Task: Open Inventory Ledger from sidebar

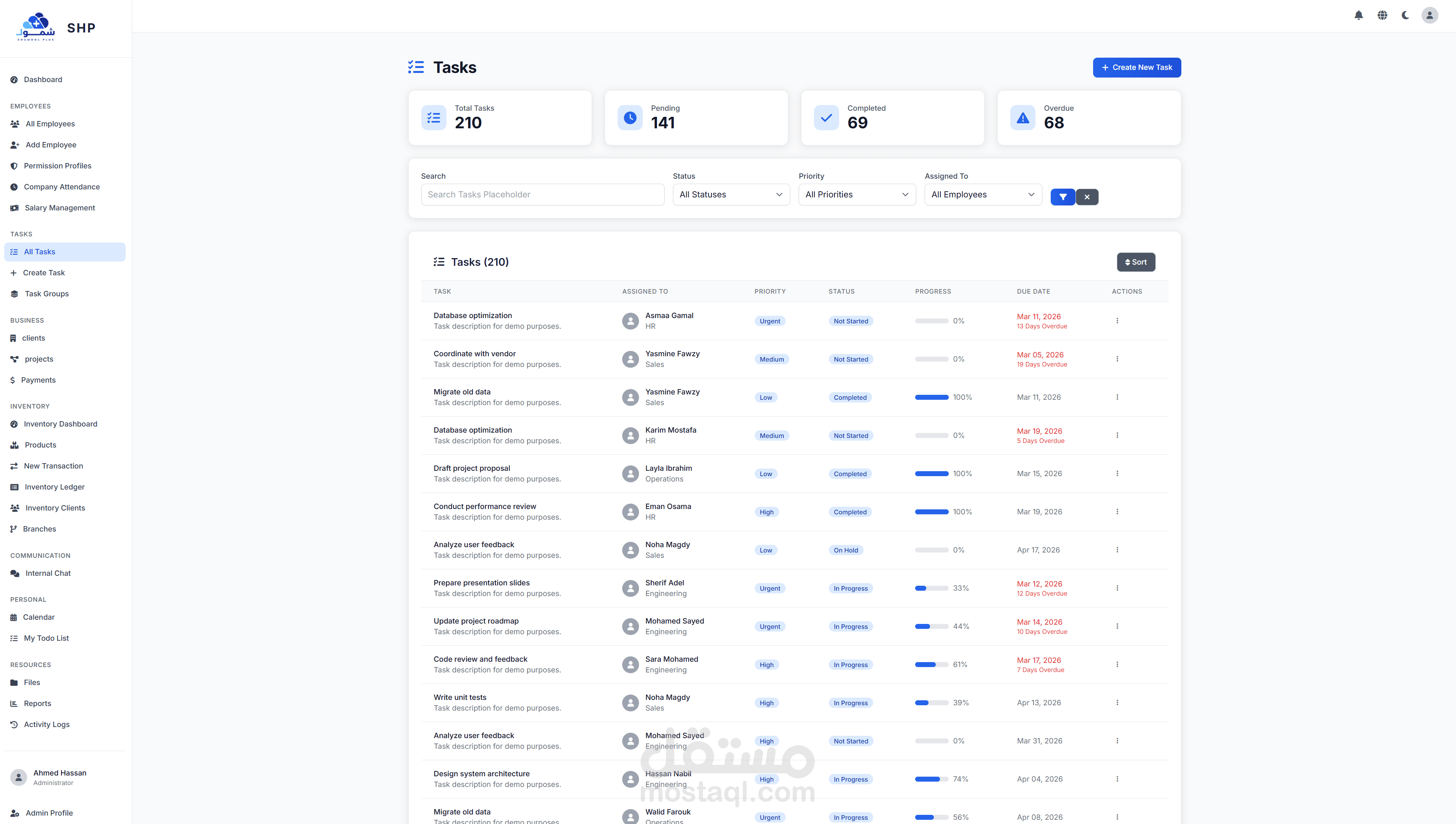Action: click(54, 487)
